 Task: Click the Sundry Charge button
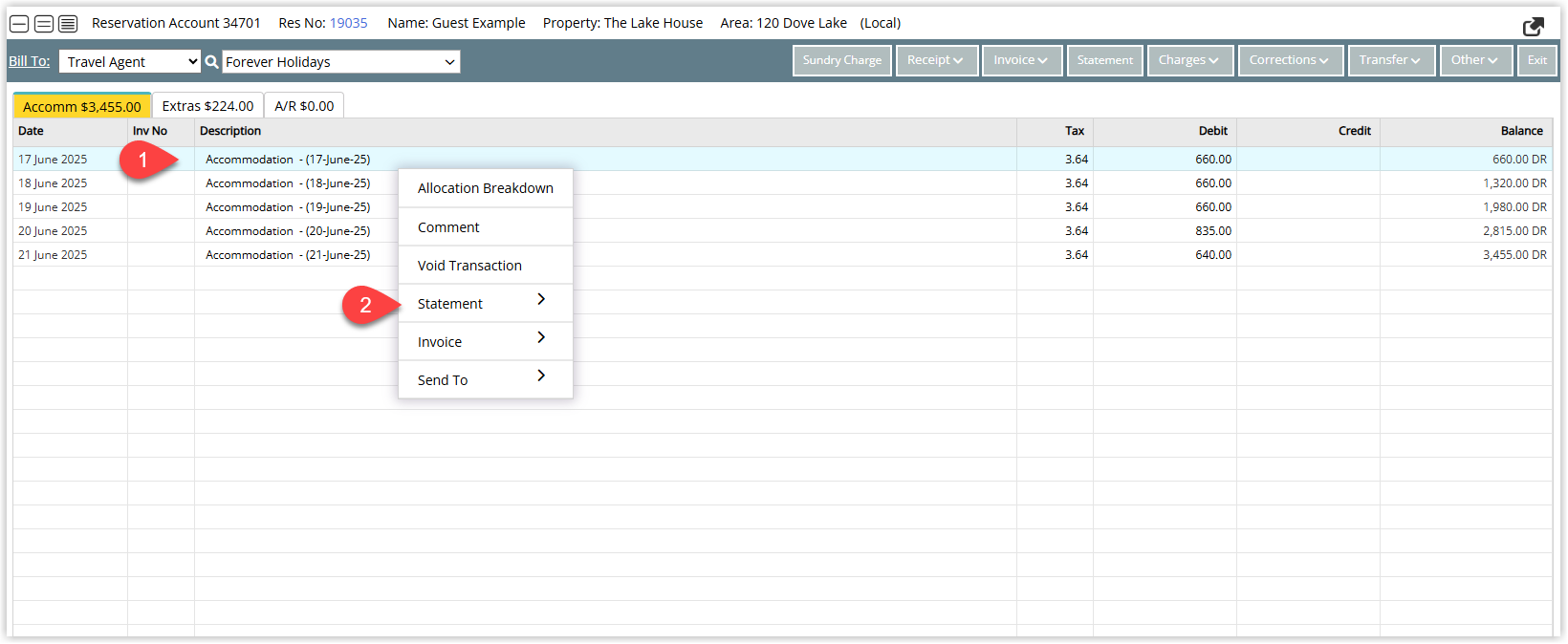click(x=842, y=60)
